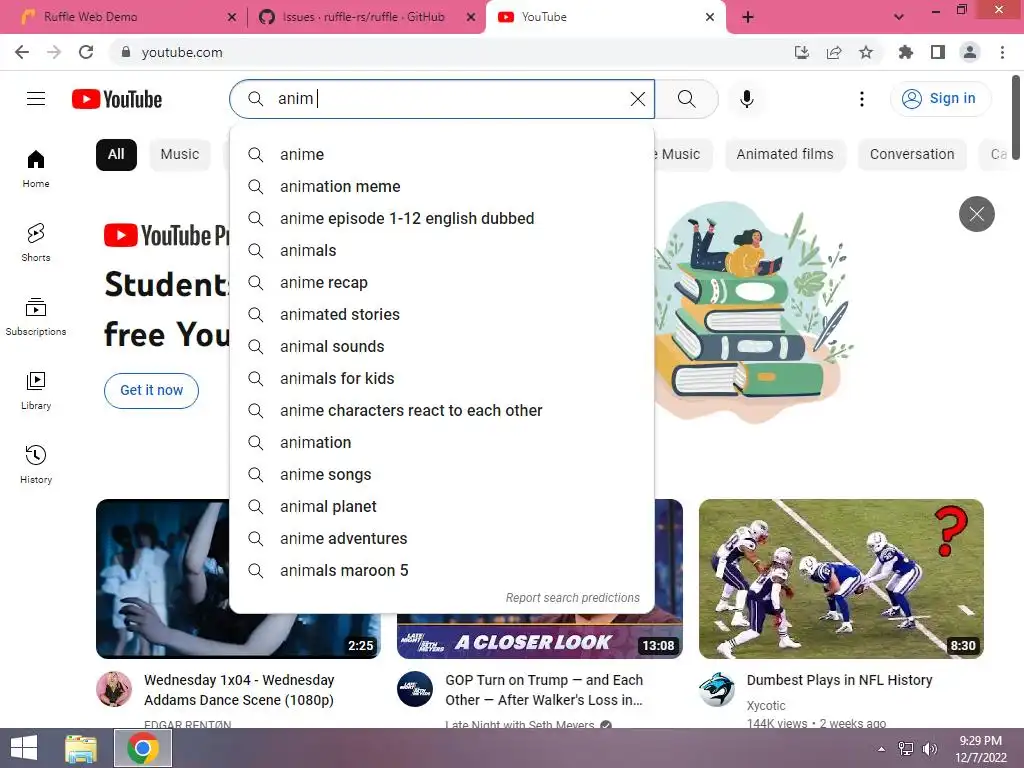Viewport: 1024px width, 768px height.
Task: Choose suggestion 'animals maroon 5'
Action: point(442,571)
